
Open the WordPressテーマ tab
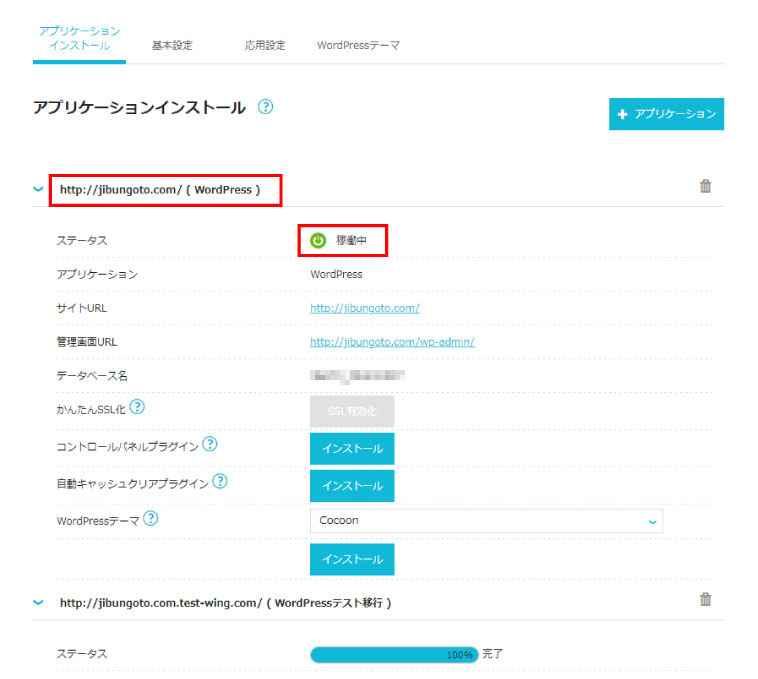coord(358,45)
